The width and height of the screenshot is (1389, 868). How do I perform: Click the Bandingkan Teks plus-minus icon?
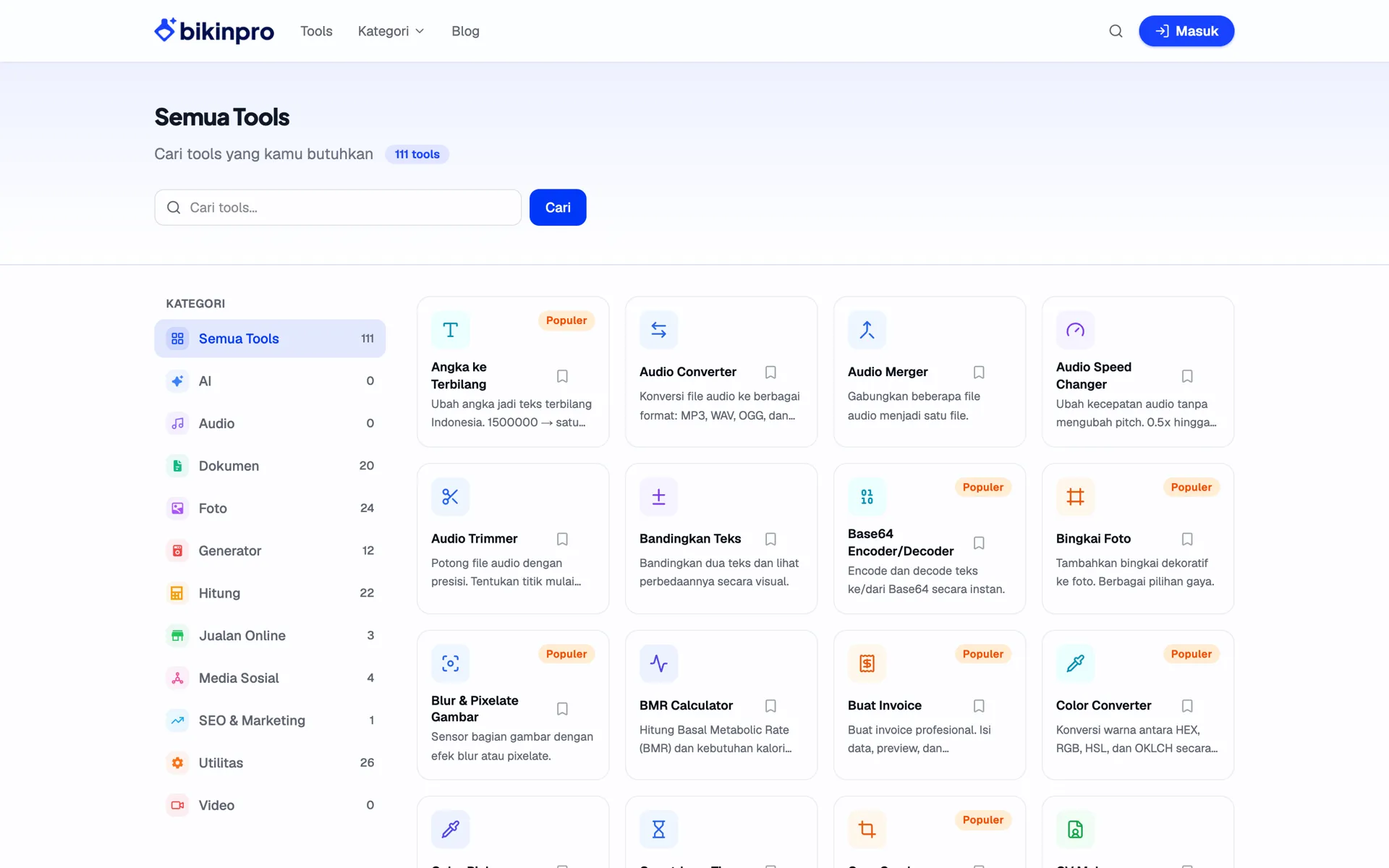pyautogui.click(x=658, y=497)
